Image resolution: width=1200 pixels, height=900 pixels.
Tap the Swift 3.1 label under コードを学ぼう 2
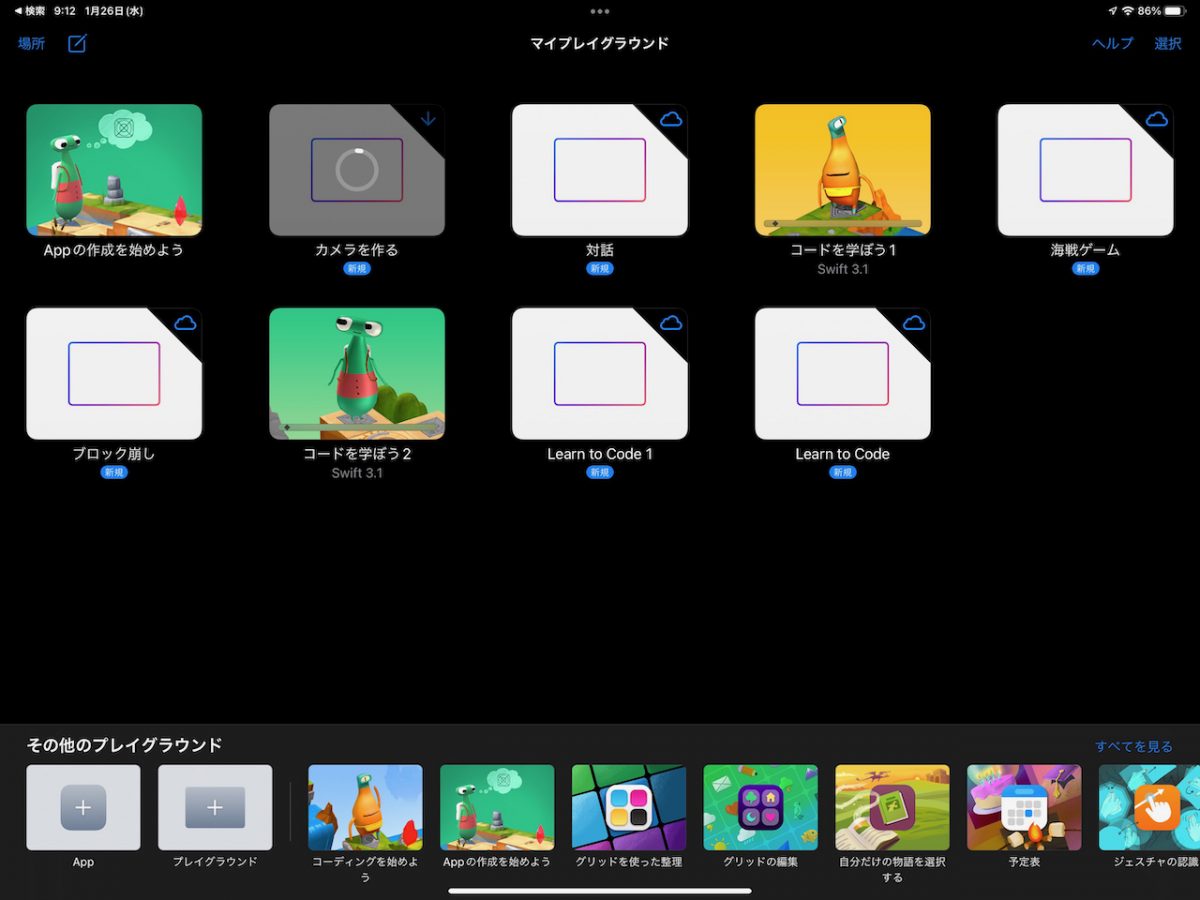click(x=357, y=473)
